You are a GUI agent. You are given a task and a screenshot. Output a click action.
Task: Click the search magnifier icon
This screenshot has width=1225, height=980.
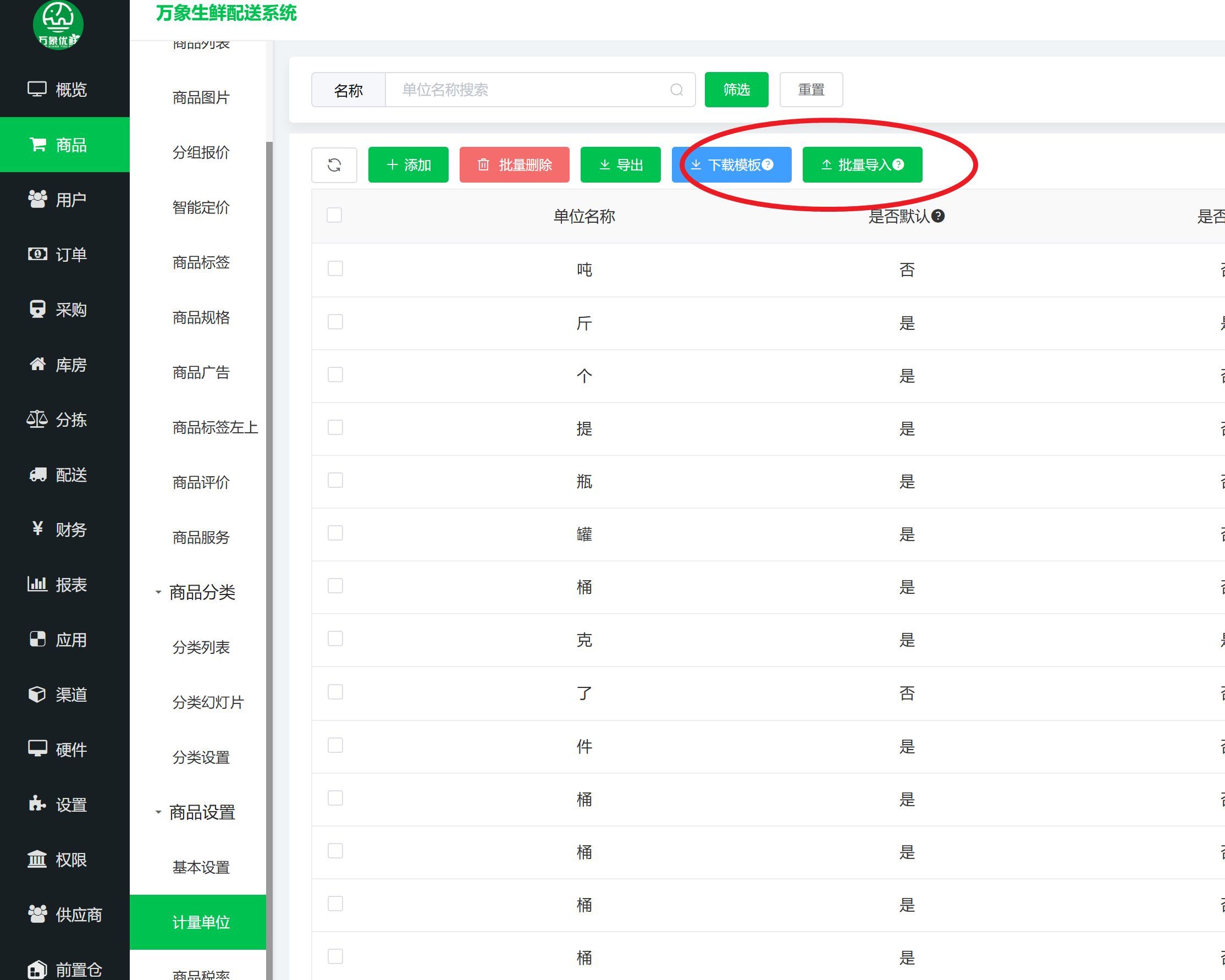[676, 90]
